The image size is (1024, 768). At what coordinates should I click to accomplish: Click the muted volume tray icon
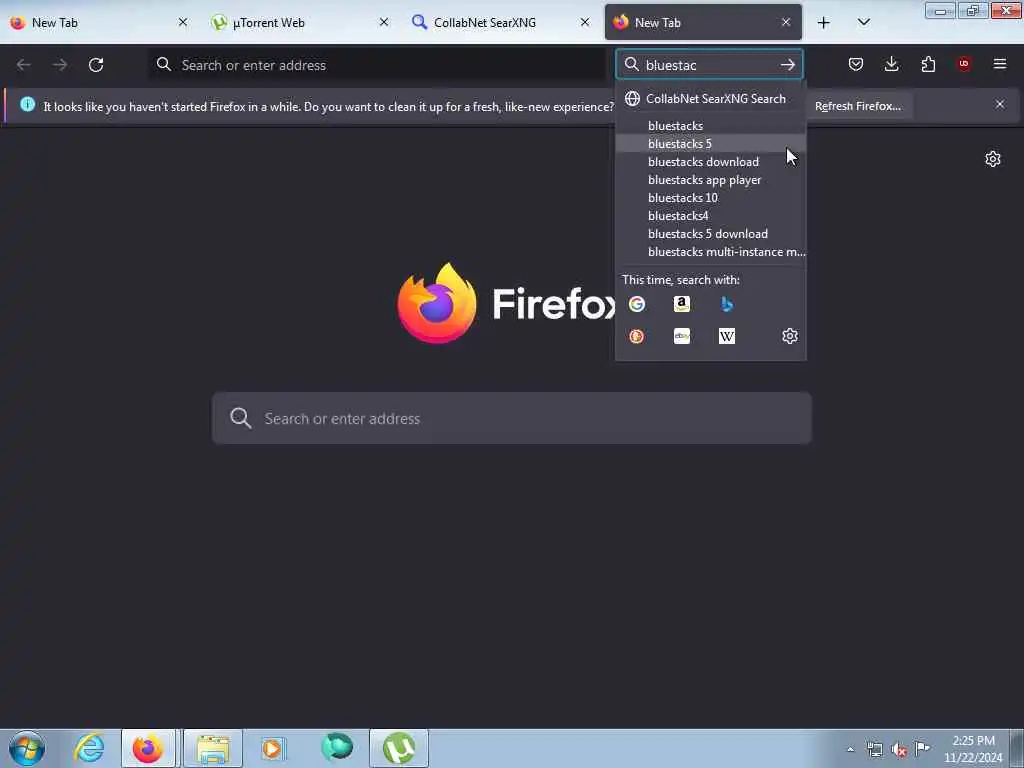[899, 749]
